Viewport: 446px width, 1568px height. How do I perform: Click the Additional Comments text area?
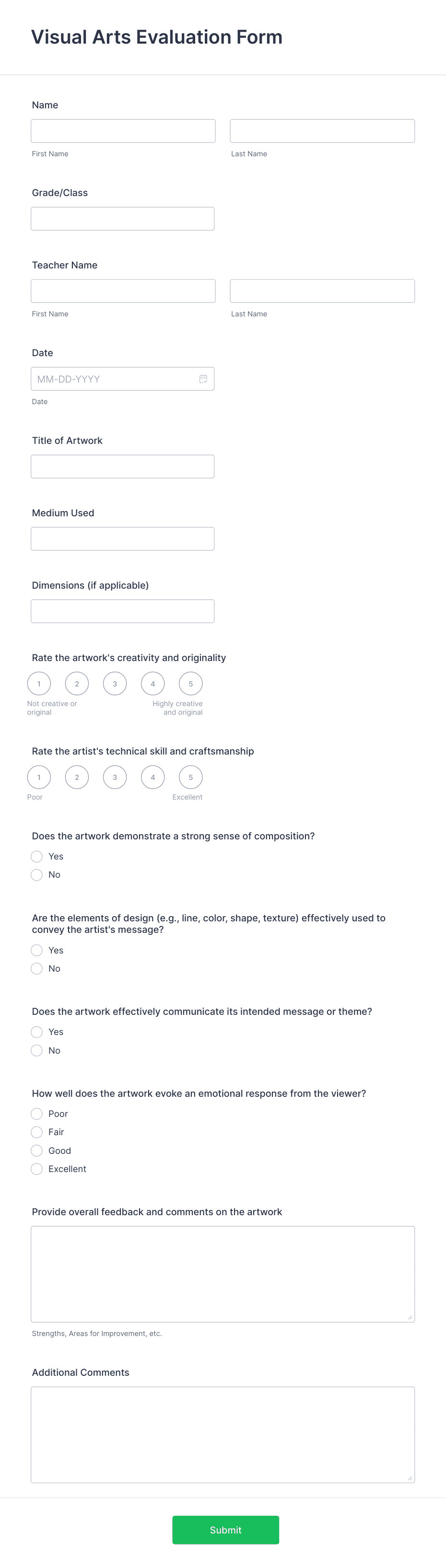[223, 1433]
